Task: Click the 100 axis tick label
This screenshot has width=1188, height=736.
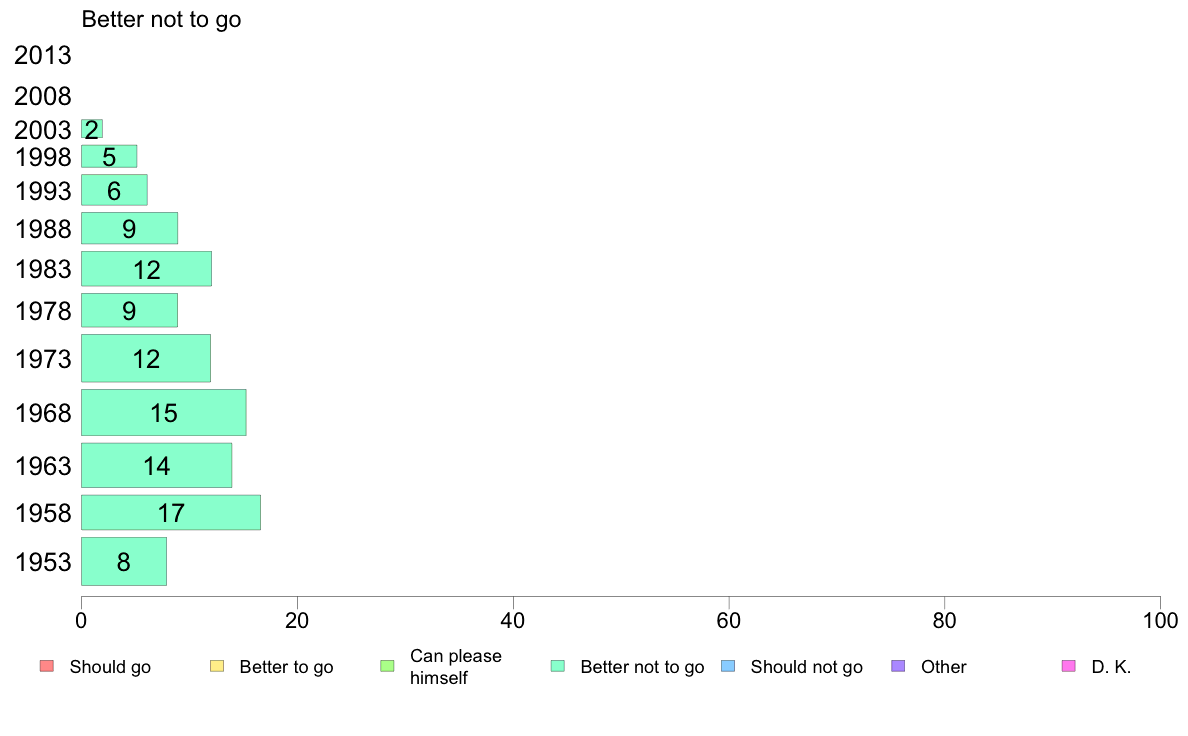Action: pos(1160,621)
